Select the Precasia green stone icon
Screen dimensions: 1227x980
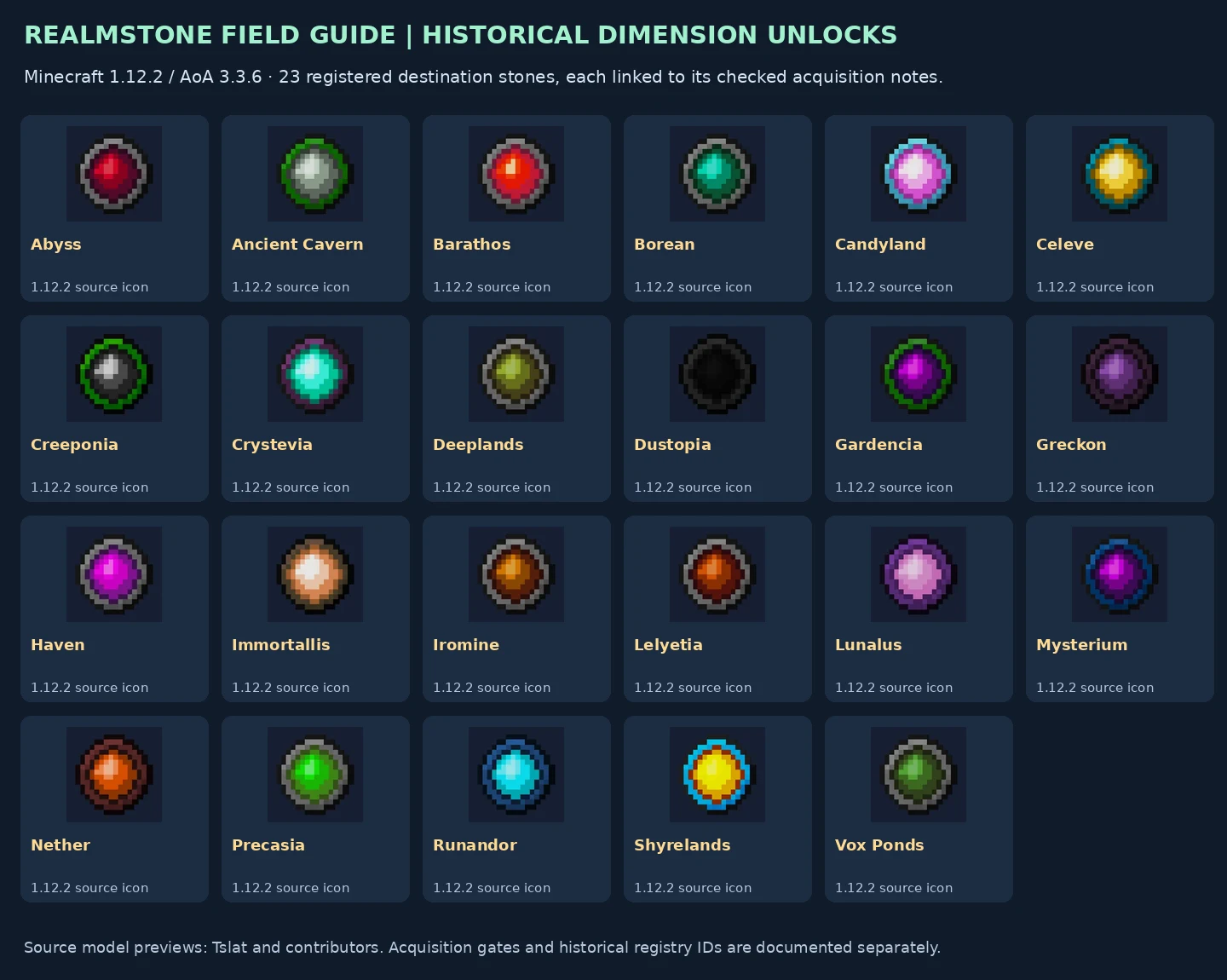click(x=315, y=775)
